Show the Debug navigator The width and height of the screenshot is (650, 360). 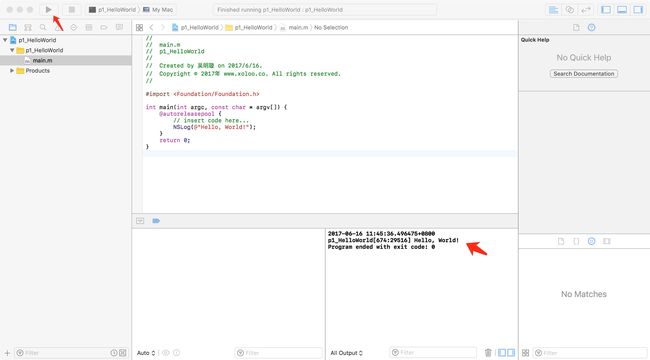pyautogui.click(x=89, y=27)
